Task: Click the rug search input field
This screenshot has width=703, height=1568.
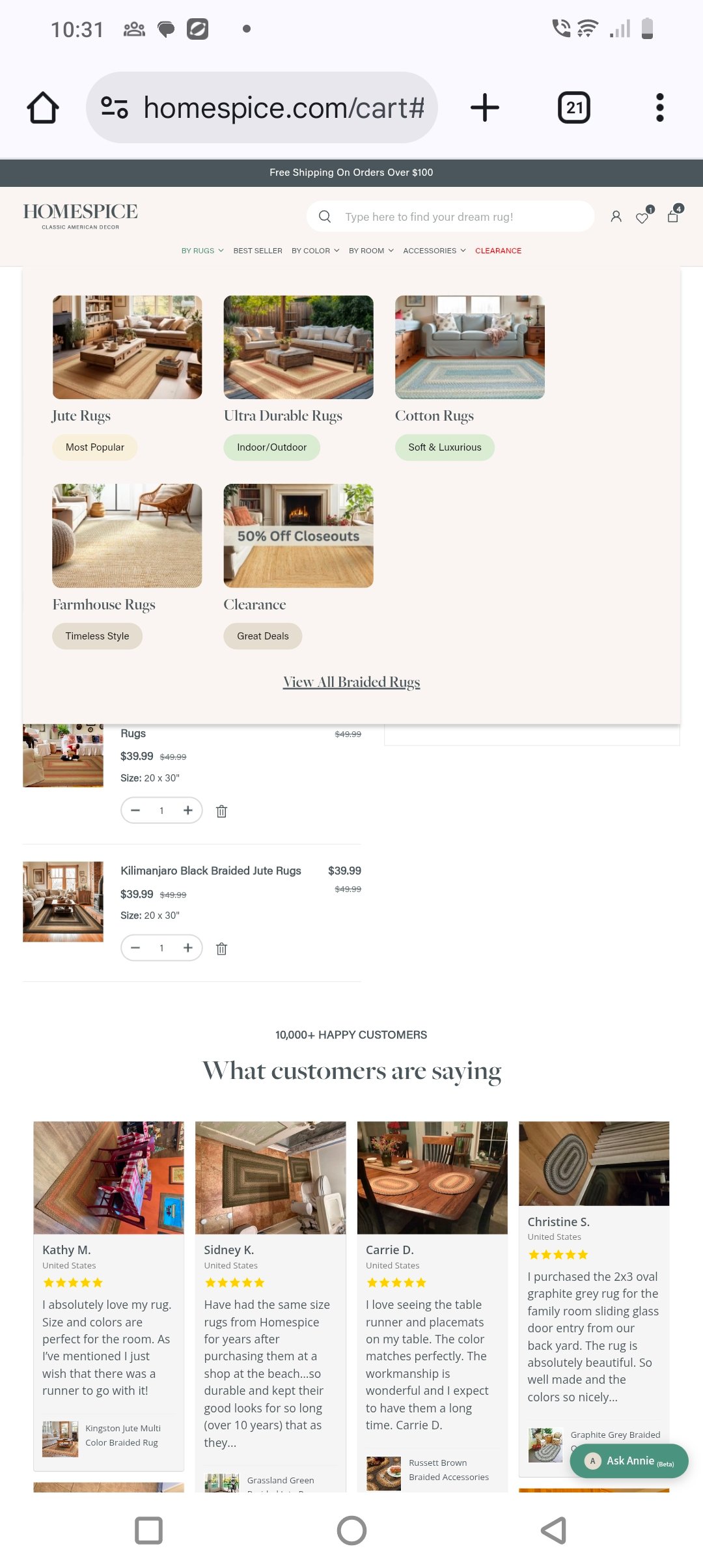Action: [x=450, y=216]
